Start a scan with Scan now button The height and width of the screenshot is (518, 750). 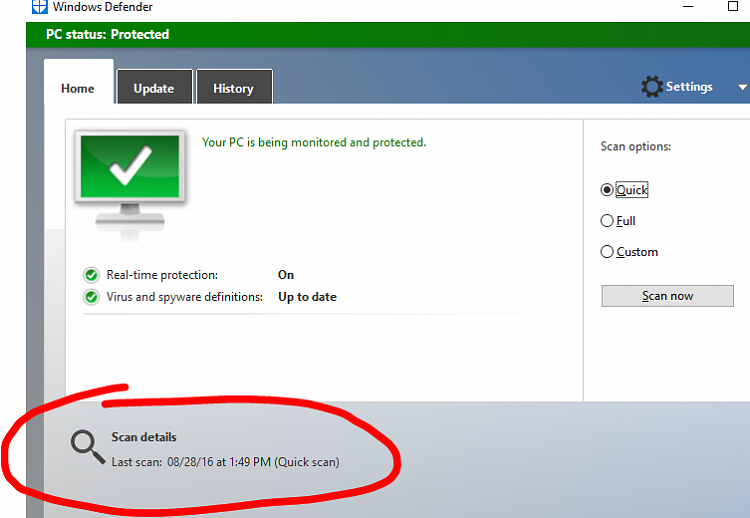tap(667, 296)
